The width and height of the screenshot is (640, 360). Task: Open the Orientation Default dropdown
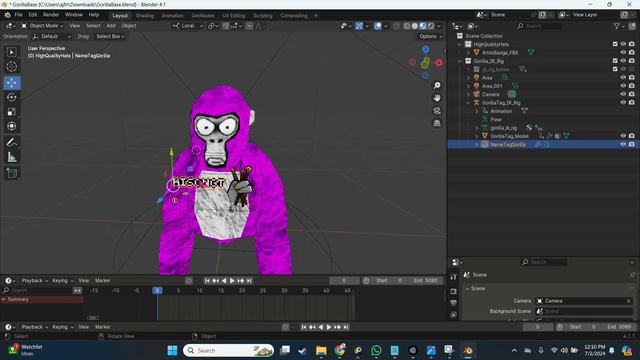click(51, 36)
